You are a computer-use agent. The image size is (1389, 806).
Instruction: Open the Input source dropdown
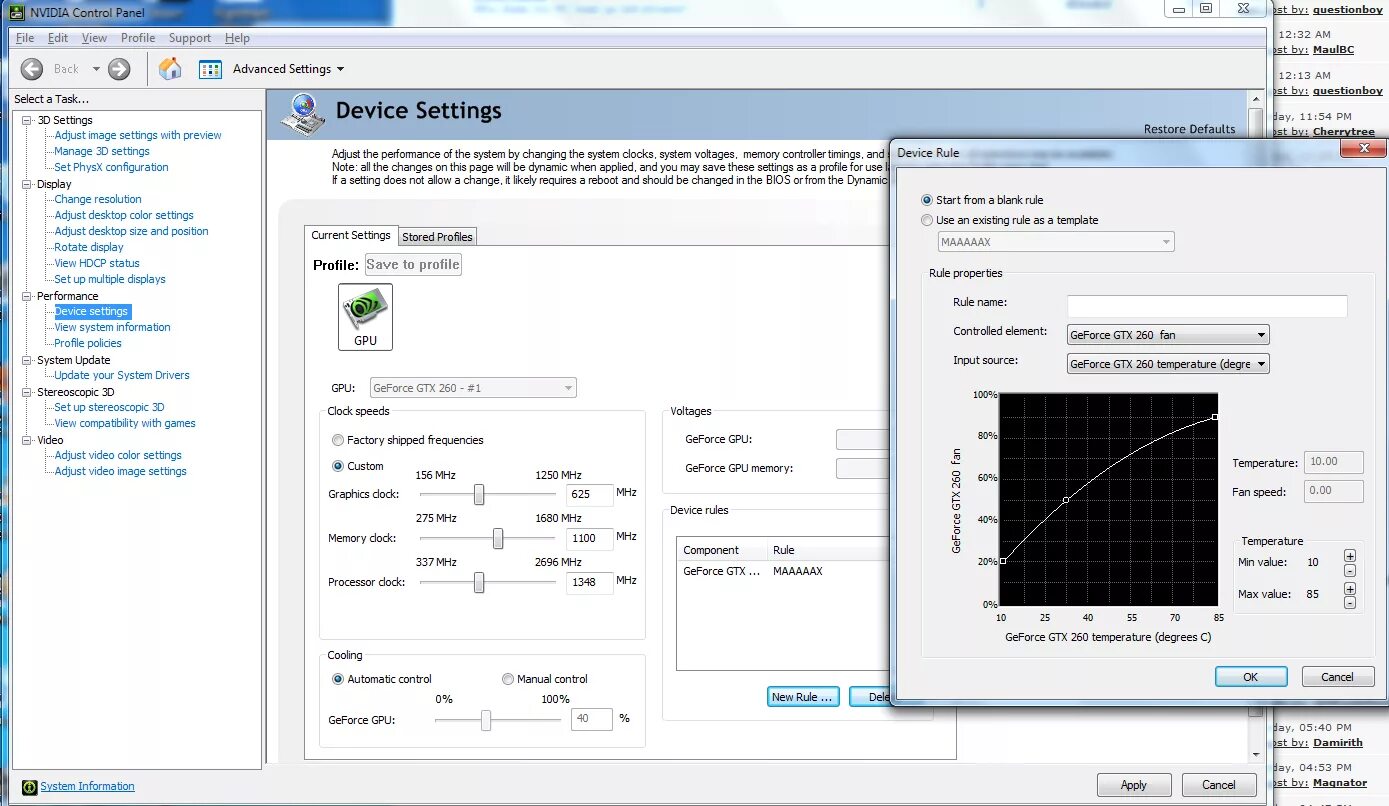point(1168,364)
